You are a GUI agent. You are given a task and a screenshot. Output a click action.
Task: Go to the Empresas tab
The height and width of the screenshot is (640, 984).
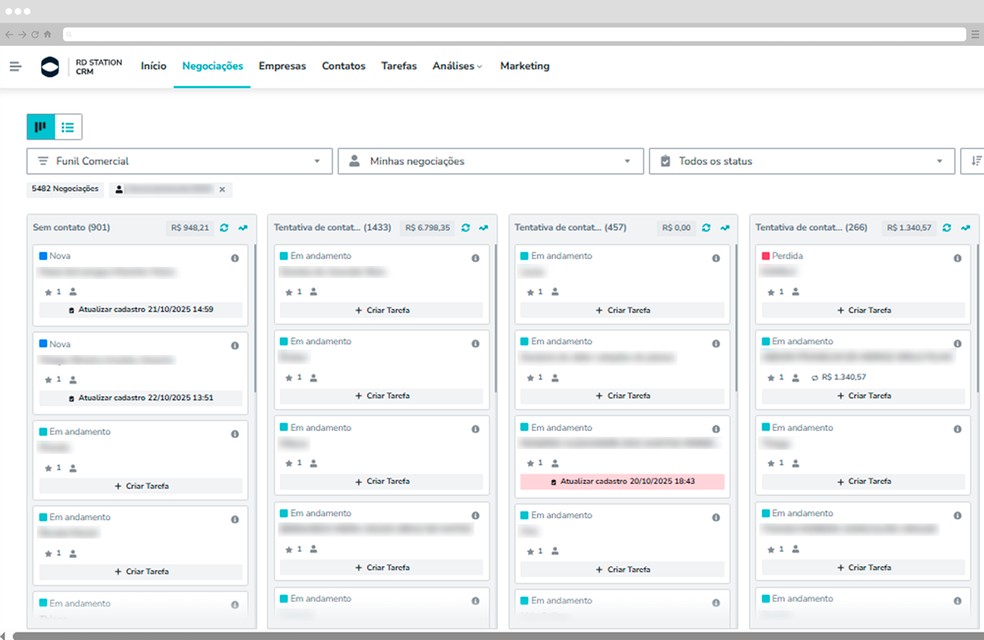pos(282,67)
